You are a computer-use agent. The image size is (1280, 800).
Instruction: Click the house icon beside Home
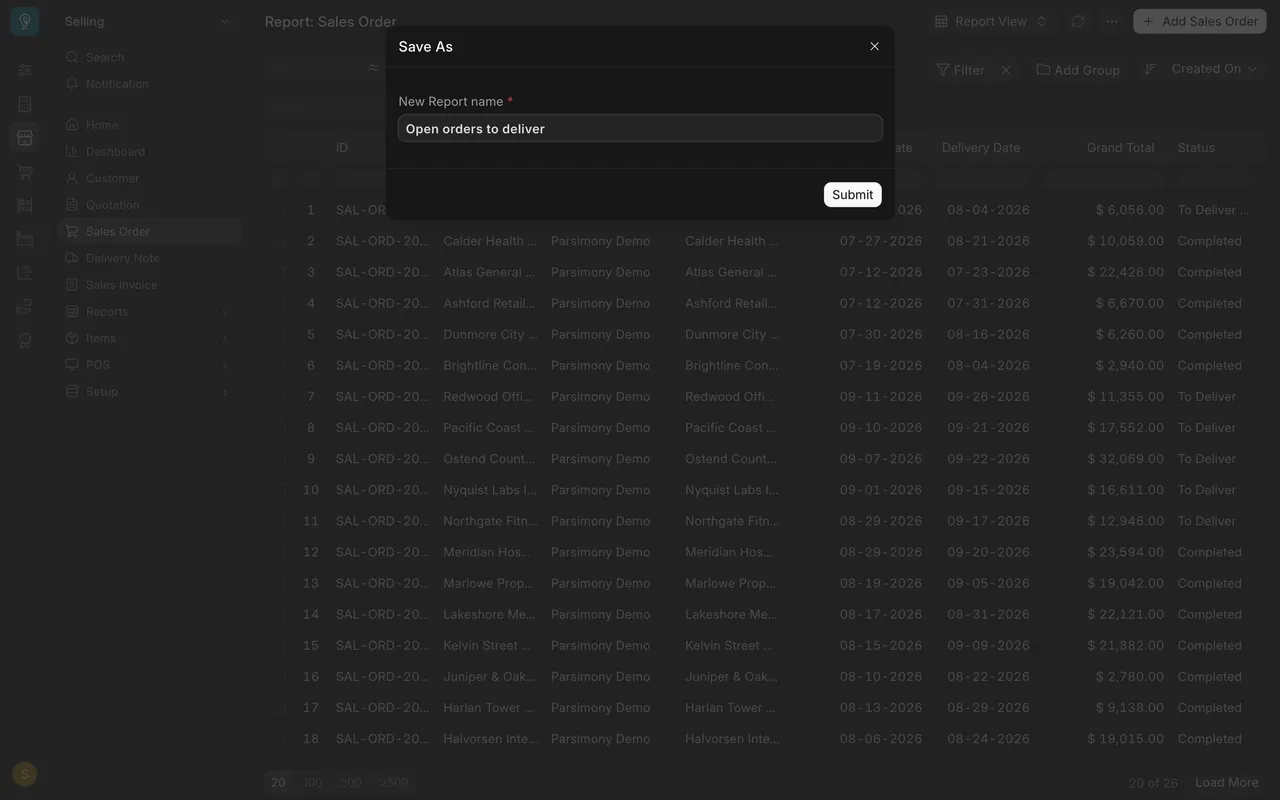72,125
